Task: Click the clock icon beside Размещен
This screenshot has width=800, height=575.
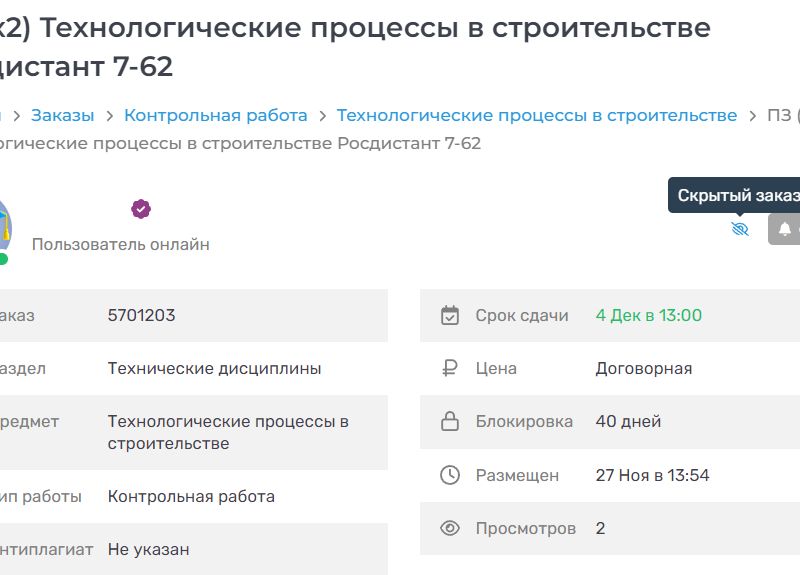Action: (450, 475)
